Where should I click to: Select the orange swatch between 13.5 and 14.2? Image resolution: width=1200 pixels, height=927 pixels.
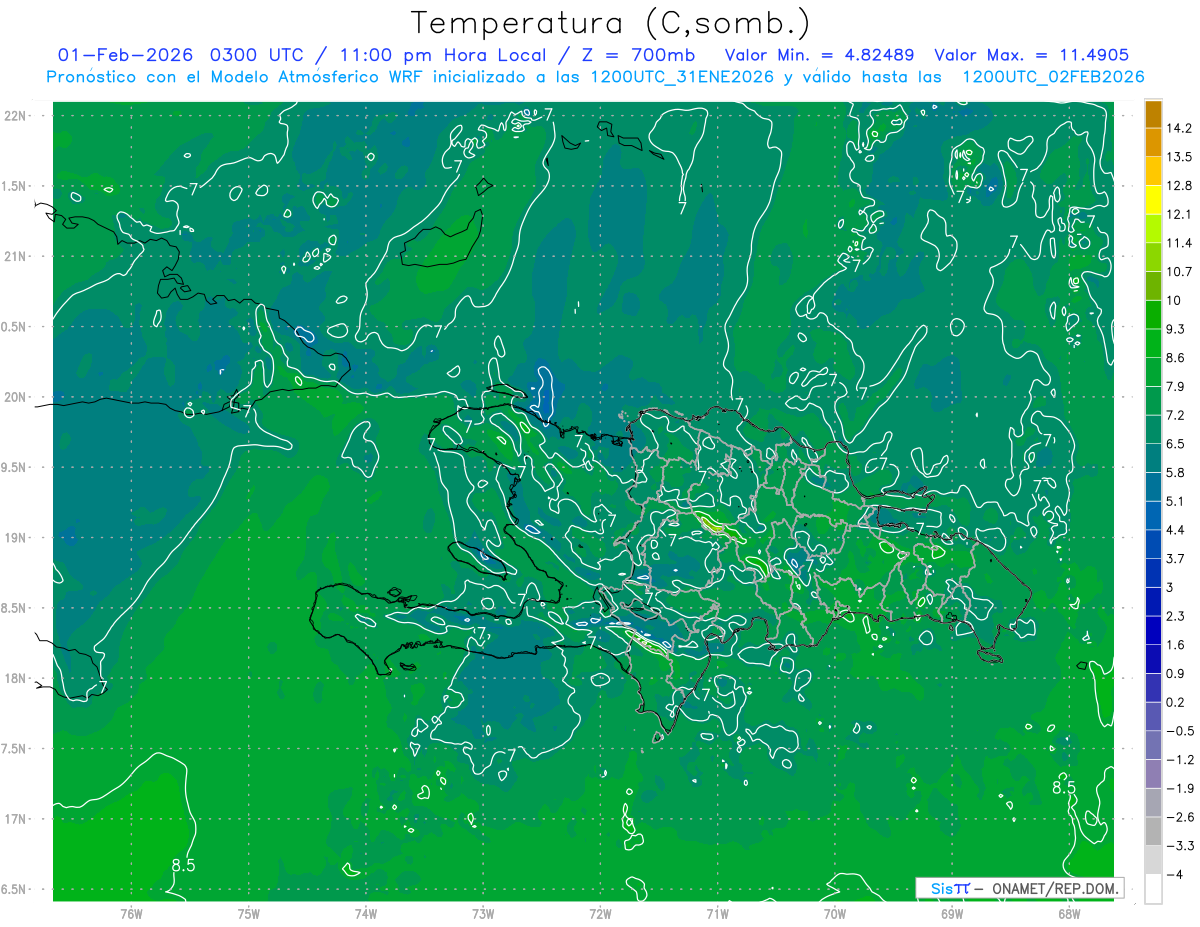tap(1153, 143)
